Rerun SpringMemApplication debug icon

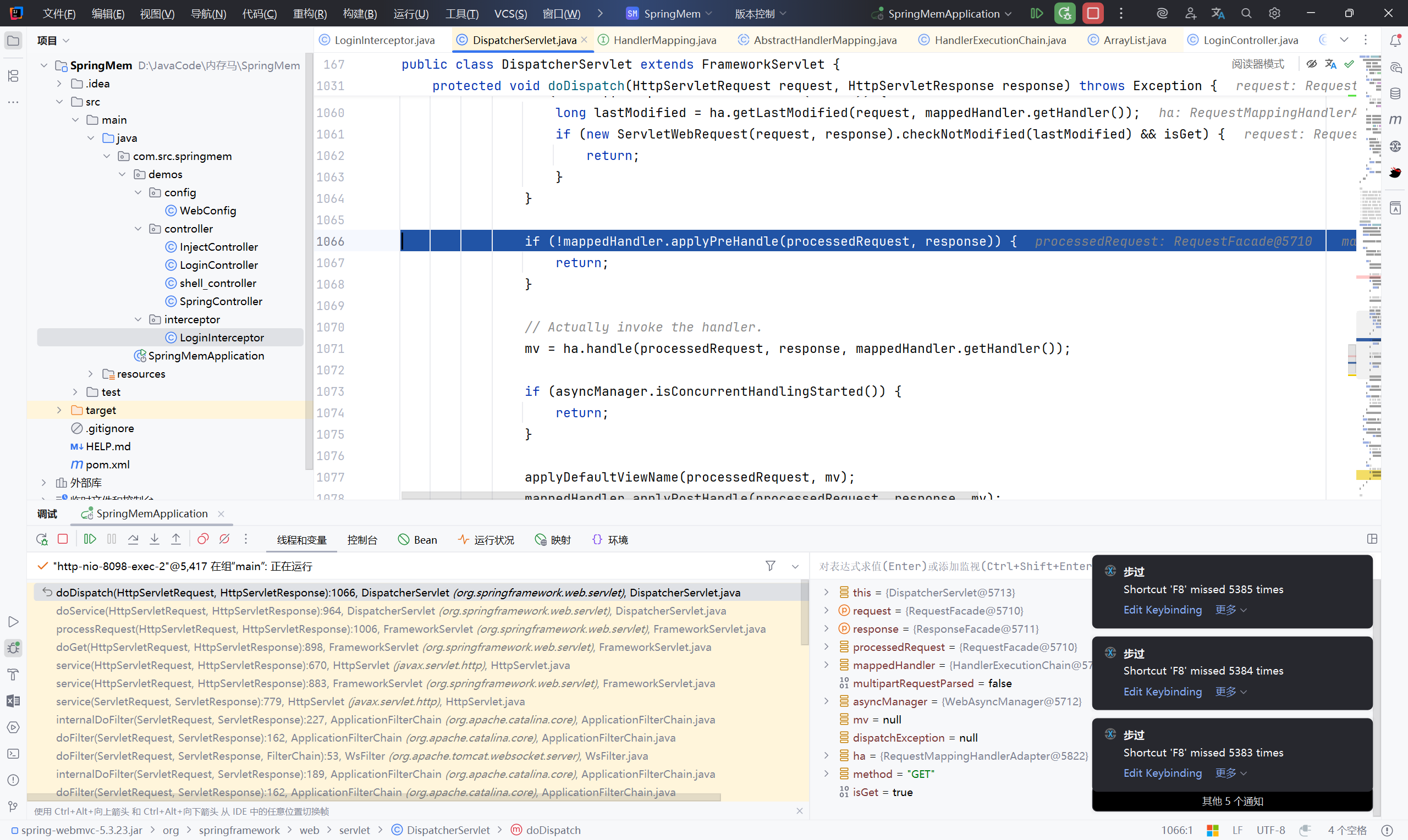click(x=42, y=539)
